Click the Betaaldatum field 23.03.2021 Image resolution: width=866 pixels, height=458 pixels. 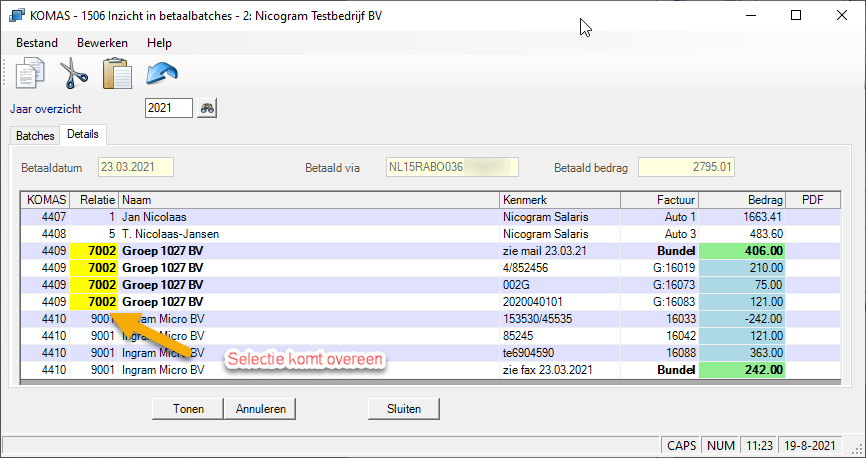136,167
